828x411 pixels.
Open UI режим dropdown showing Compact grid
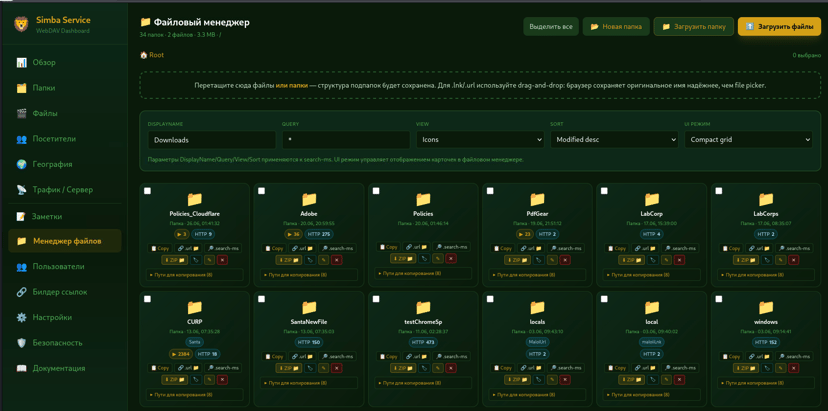click(748, 140)
